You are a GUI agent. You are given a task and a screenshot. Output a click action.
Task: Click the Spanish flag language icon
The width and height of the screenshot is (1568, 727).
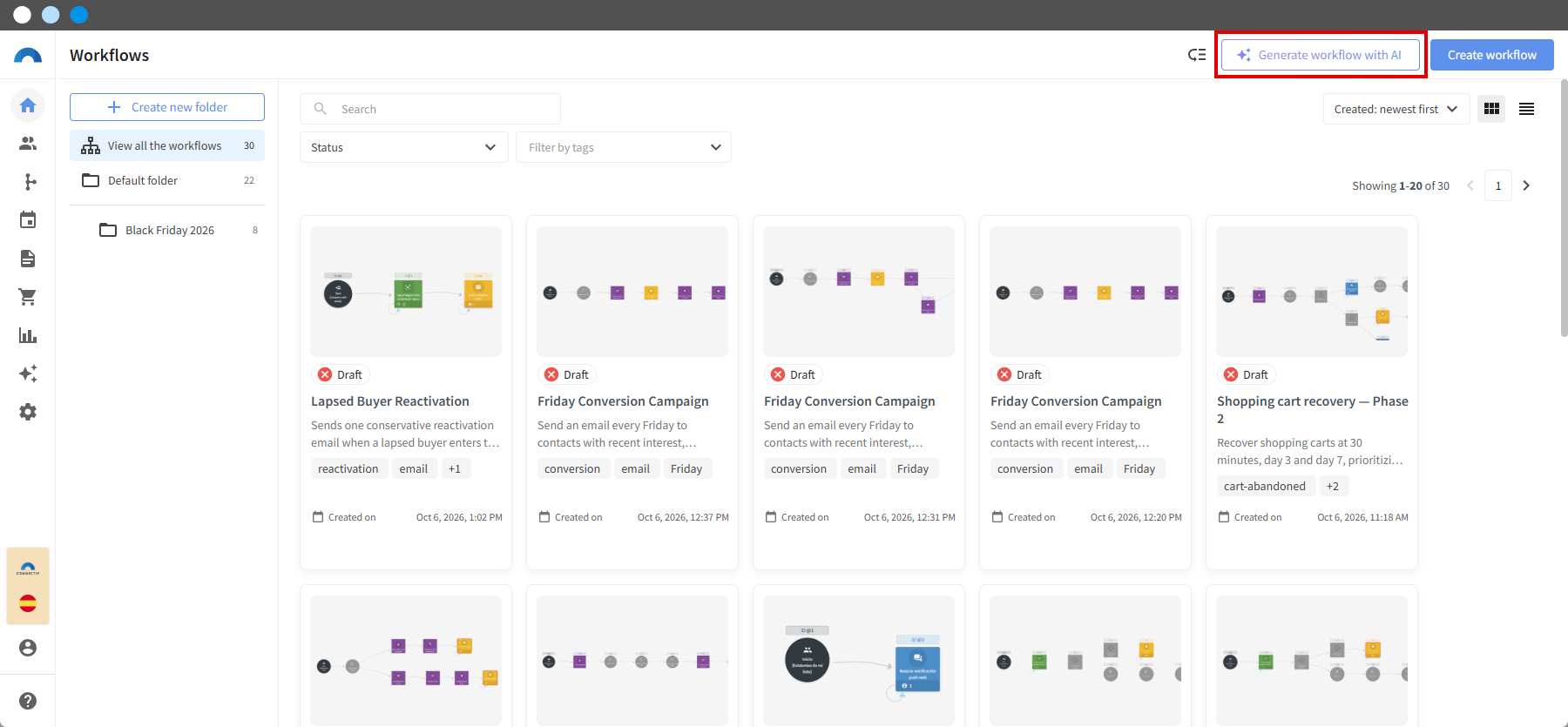pyautogui.click(x=28, y=603)
